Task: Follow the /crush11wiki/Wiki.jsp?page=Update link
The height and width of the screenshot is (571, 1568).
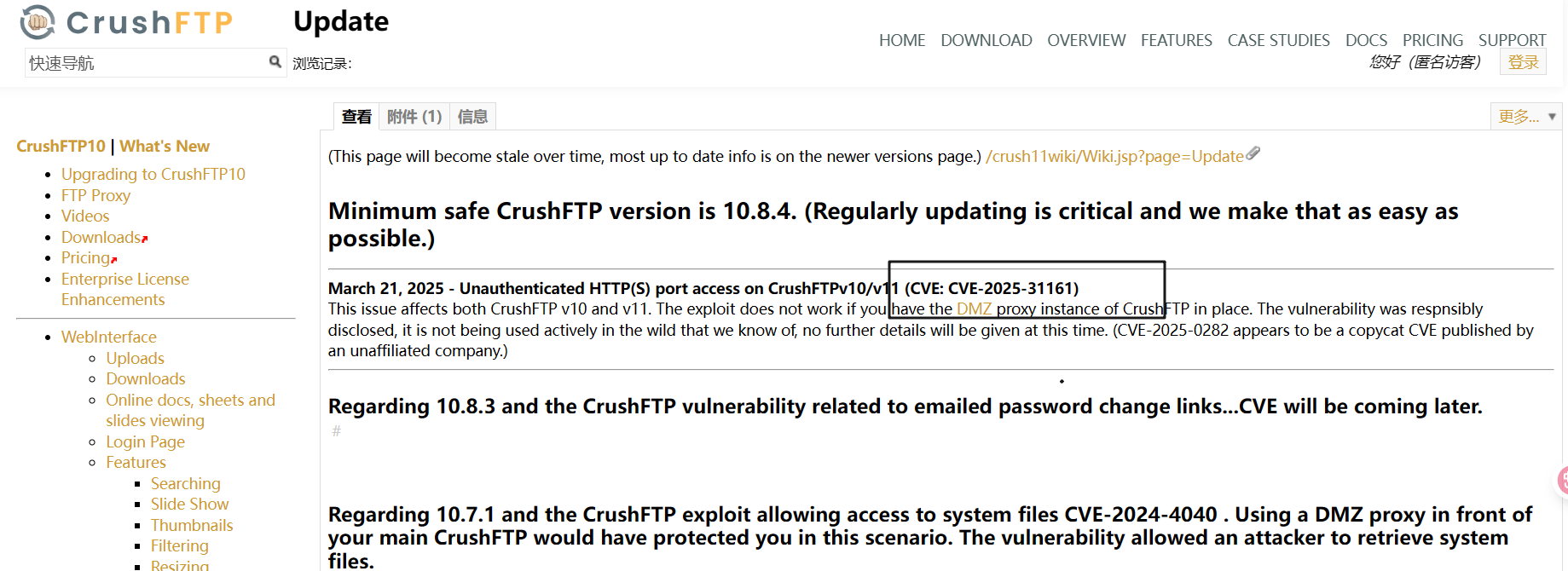Action: click(1114, 157)
